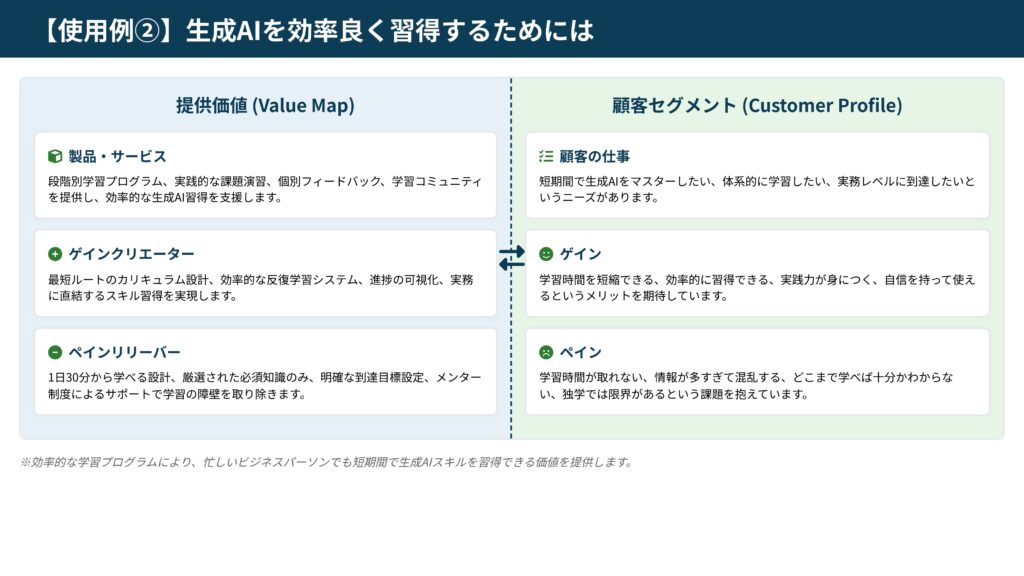This screenshot has width=1024, height=576.
Task: Select description text starting with 段階別学習プログラム
Action: click(265, 189)
